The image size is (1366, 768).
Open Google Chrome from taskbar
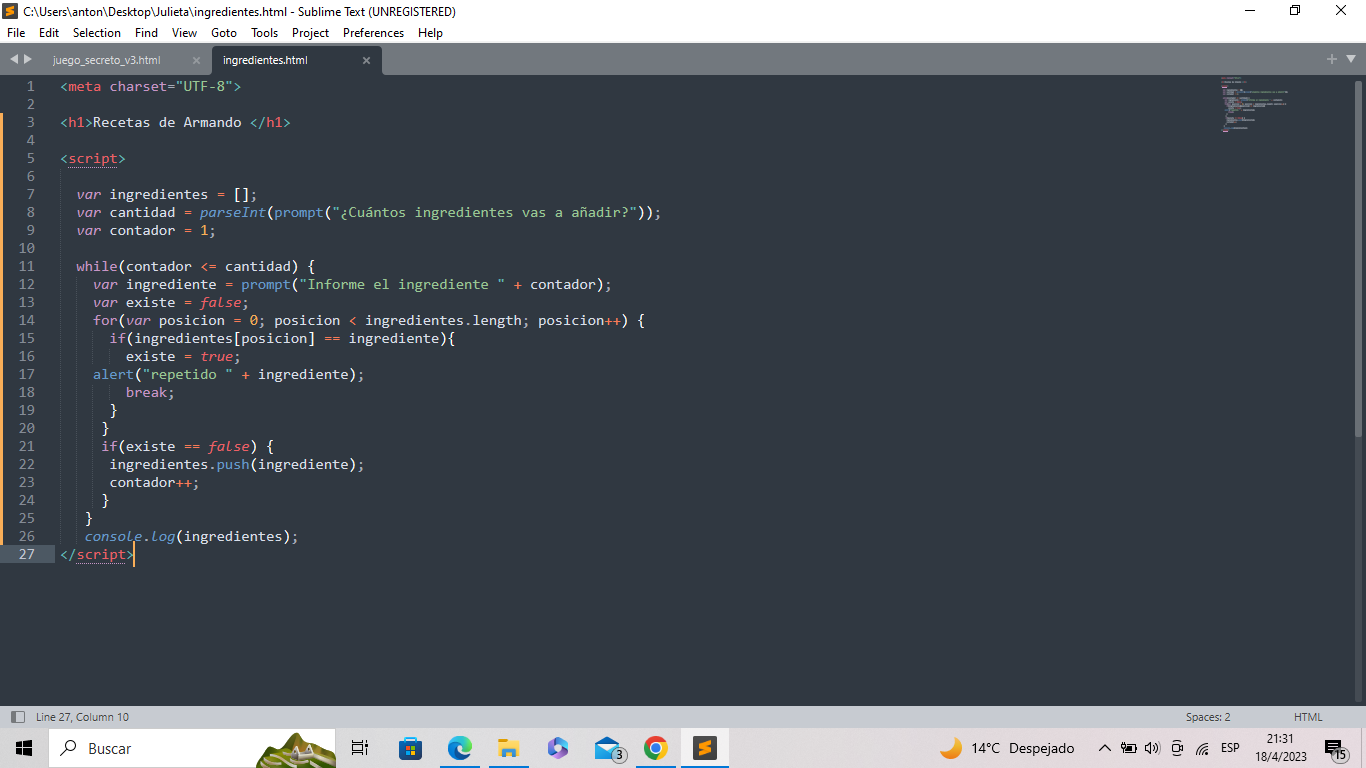point(655,748)
